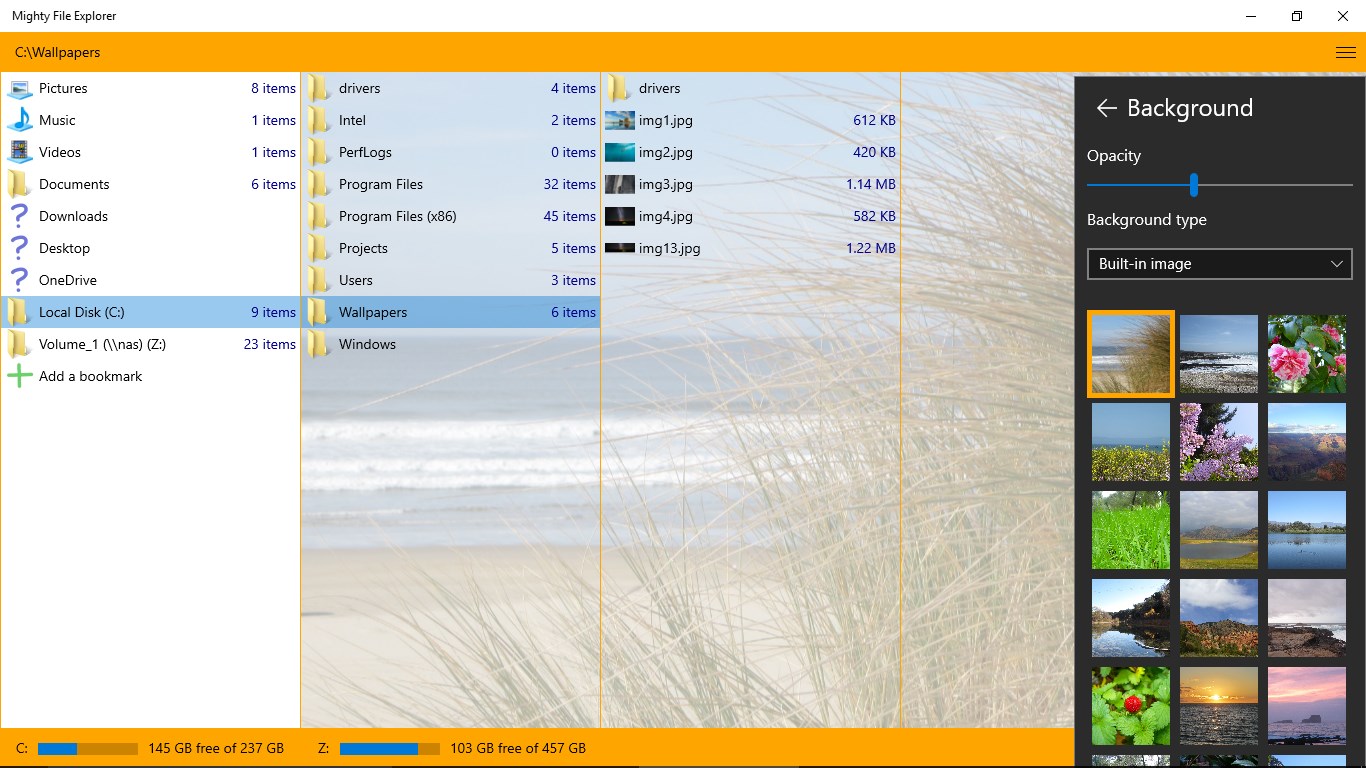Click the Videos film icon
The image size is (1366, 768).
tap(20, 152)
